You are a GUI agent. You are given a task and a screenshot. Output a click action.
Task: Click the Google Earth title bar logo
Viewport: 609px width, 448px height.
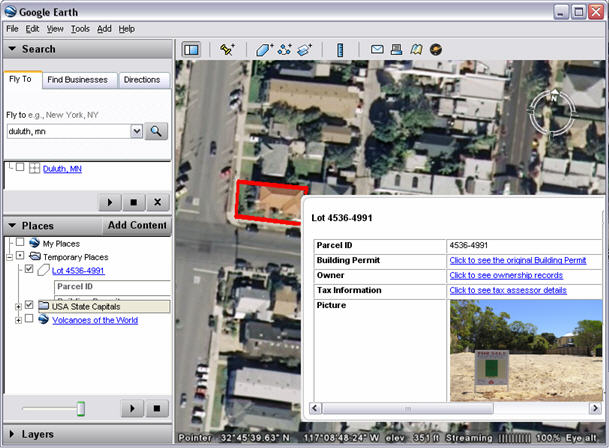[x=10, y=12]
